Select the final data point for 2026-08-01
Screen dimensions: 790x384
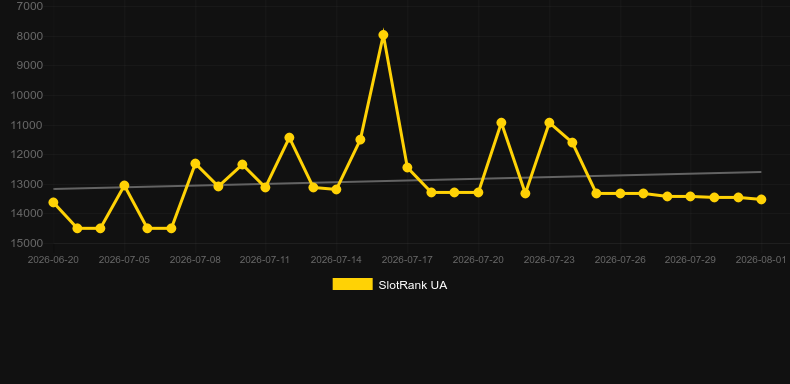click(x=761, y=200)
